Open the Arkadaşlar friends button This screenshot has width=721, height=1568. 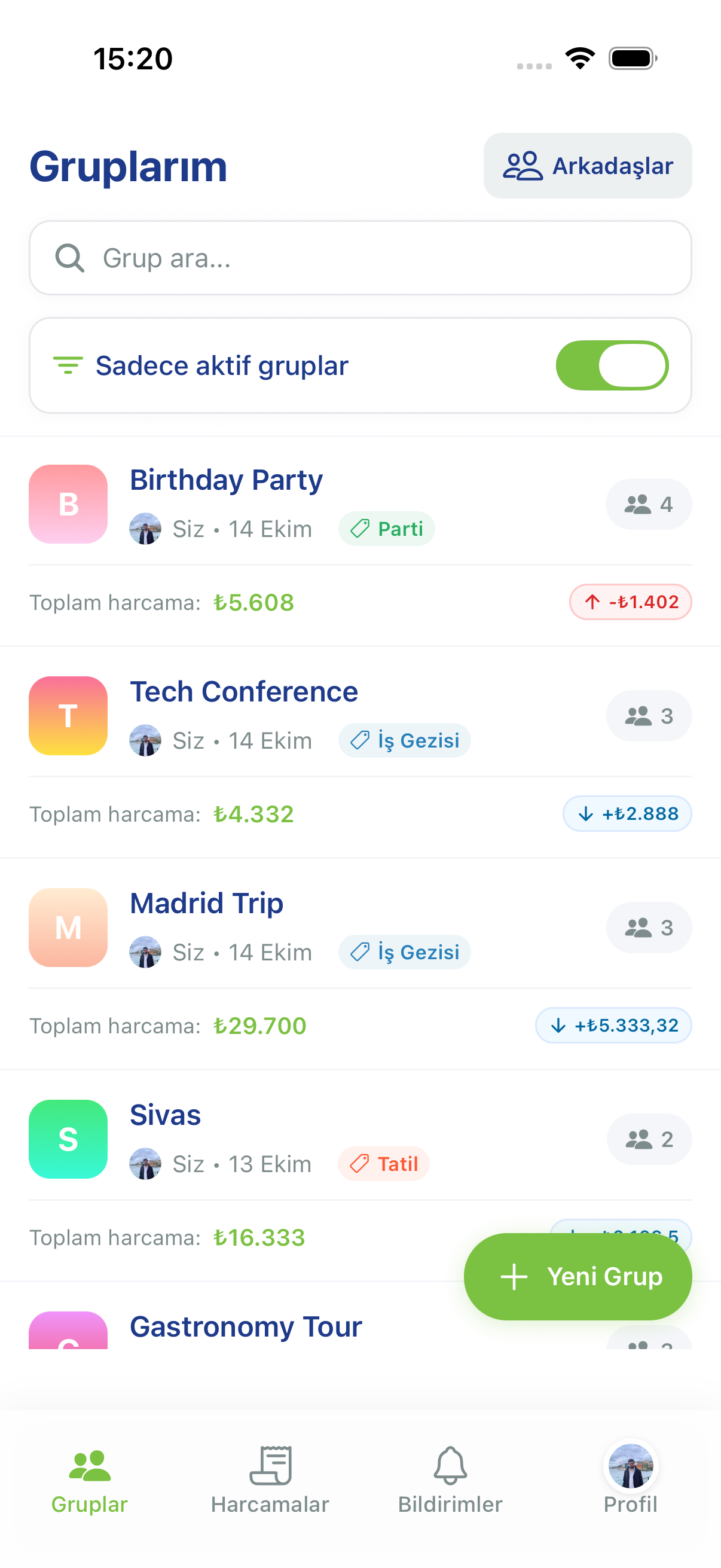587,166
